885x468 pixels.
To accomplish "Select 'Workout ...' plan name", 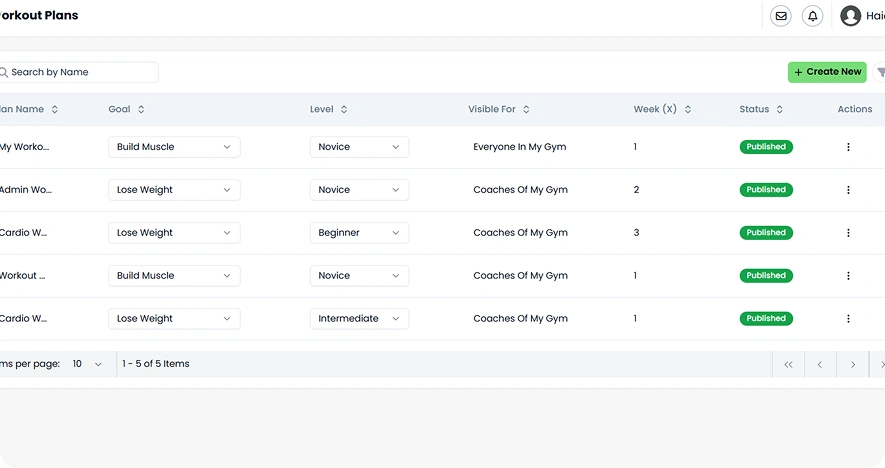I will point(22,275).
